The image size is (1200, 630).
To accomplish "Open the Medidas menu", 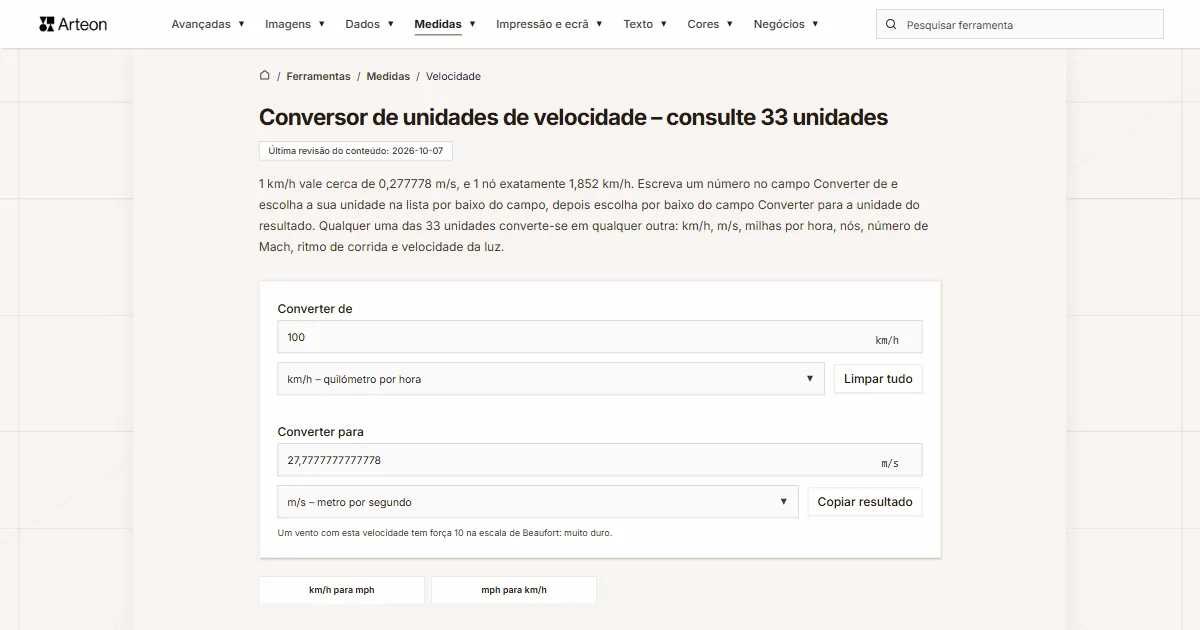I will 445,24.
